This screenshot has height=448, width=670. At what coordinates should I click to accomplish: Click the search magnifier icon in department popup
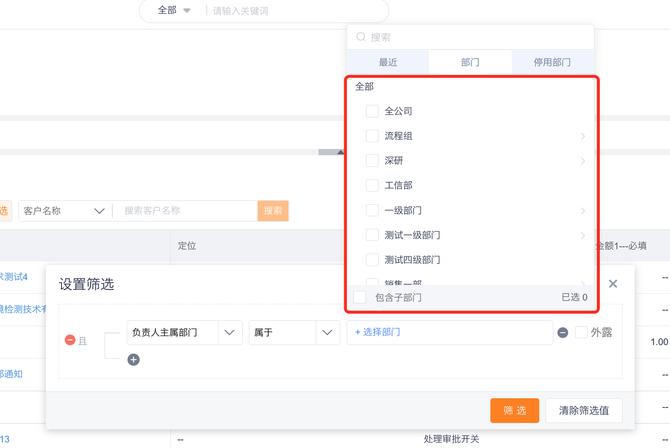[360, 37]
